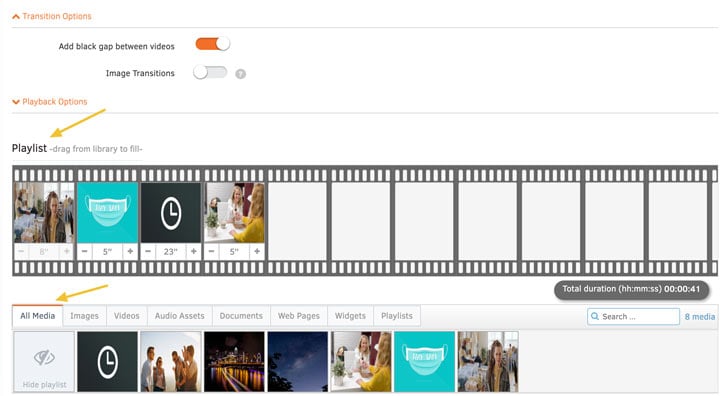Open the Documents tab
This screenshot has width=725, height=396.
[x=241, y=316]
